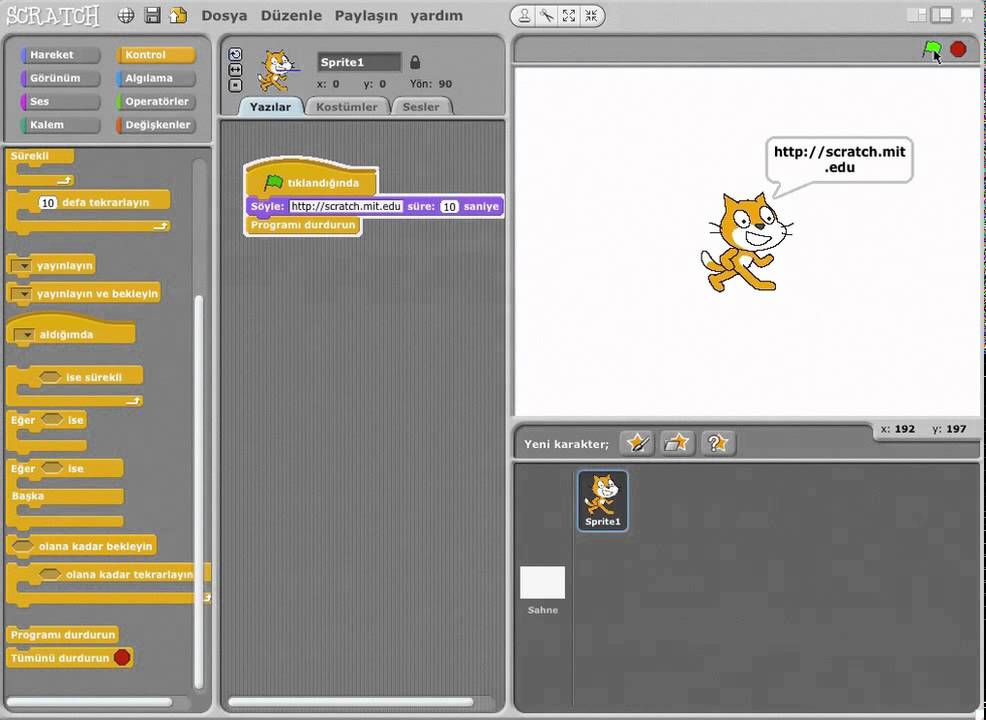Select the Hareket block category
This screenshot has height=720, width=986.
tap(60, 55)
